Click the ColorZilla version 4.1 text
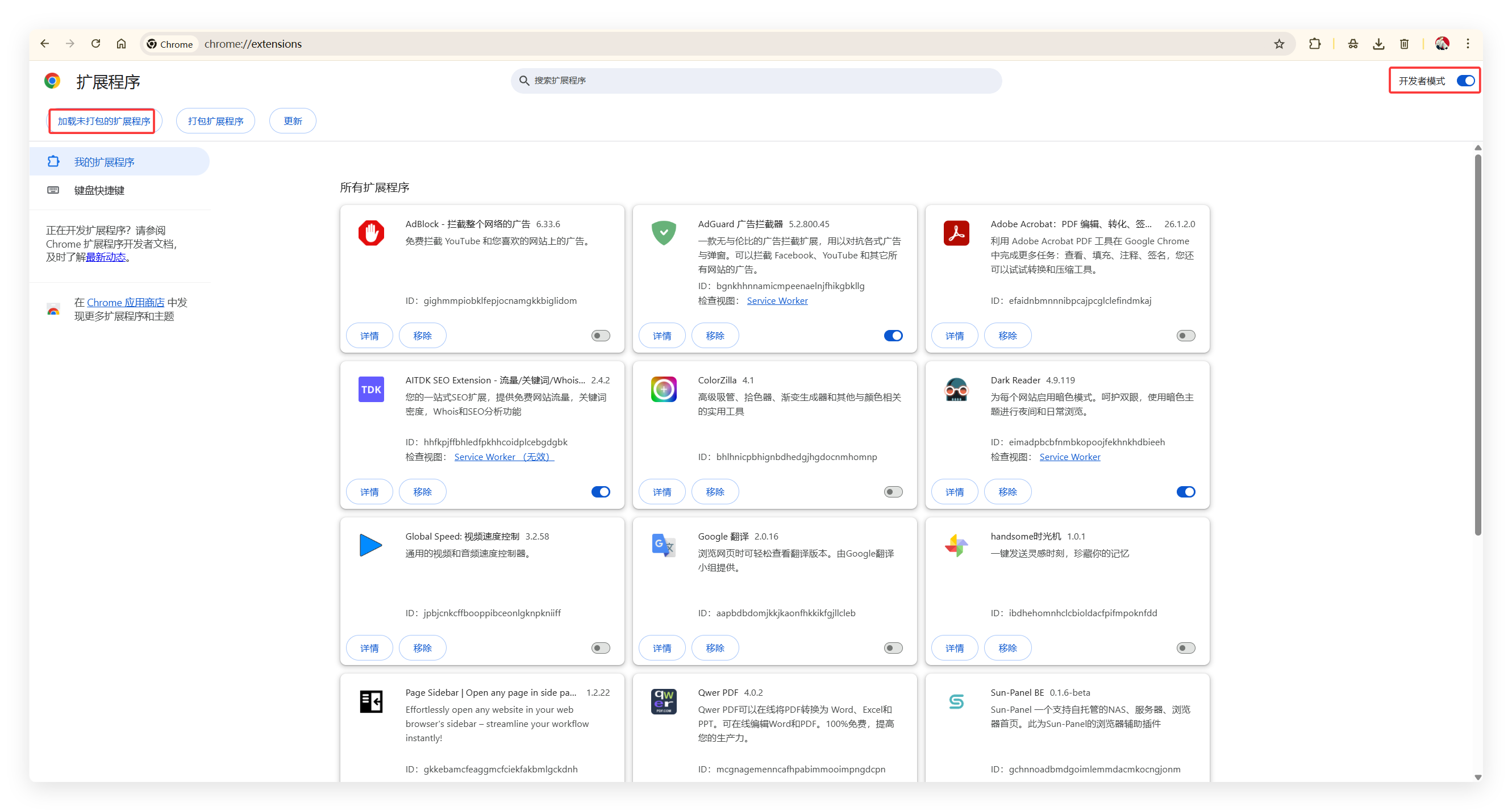This screenshot has width=1512, height=811. (748, 380)
